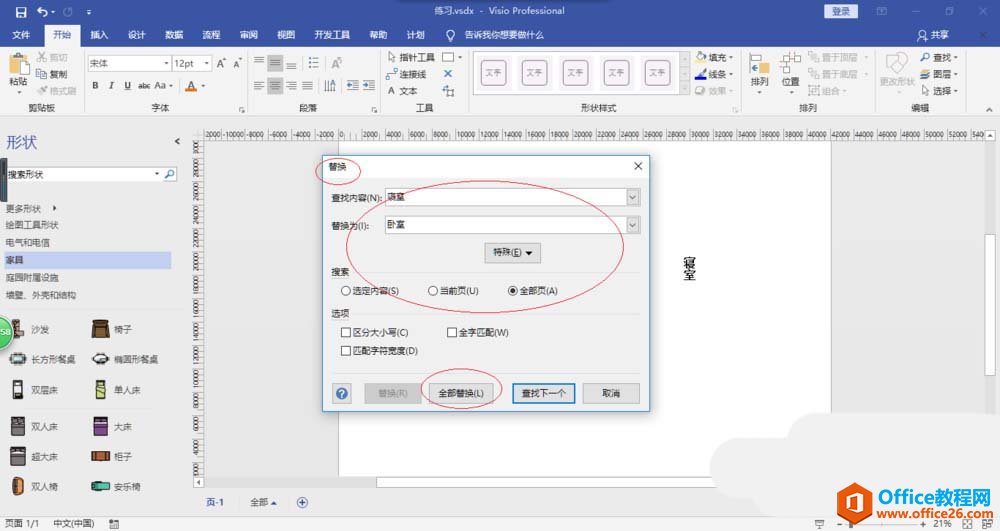This screenshot has height=531, width=1000.
Task: Click the 连接线 connector tool
Action: [407, 74]
